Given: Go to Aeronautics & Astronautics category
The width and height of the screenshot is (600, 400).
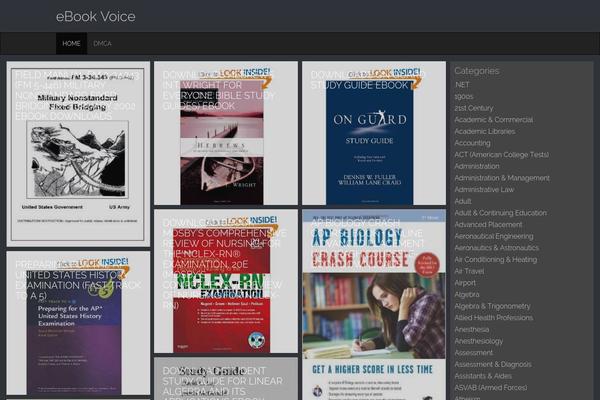Looking at the screenshot, I should point(497,248).
